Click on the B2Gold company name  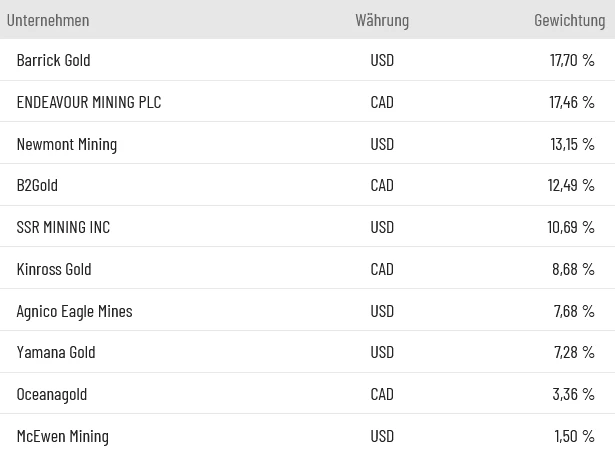[38, 185]
